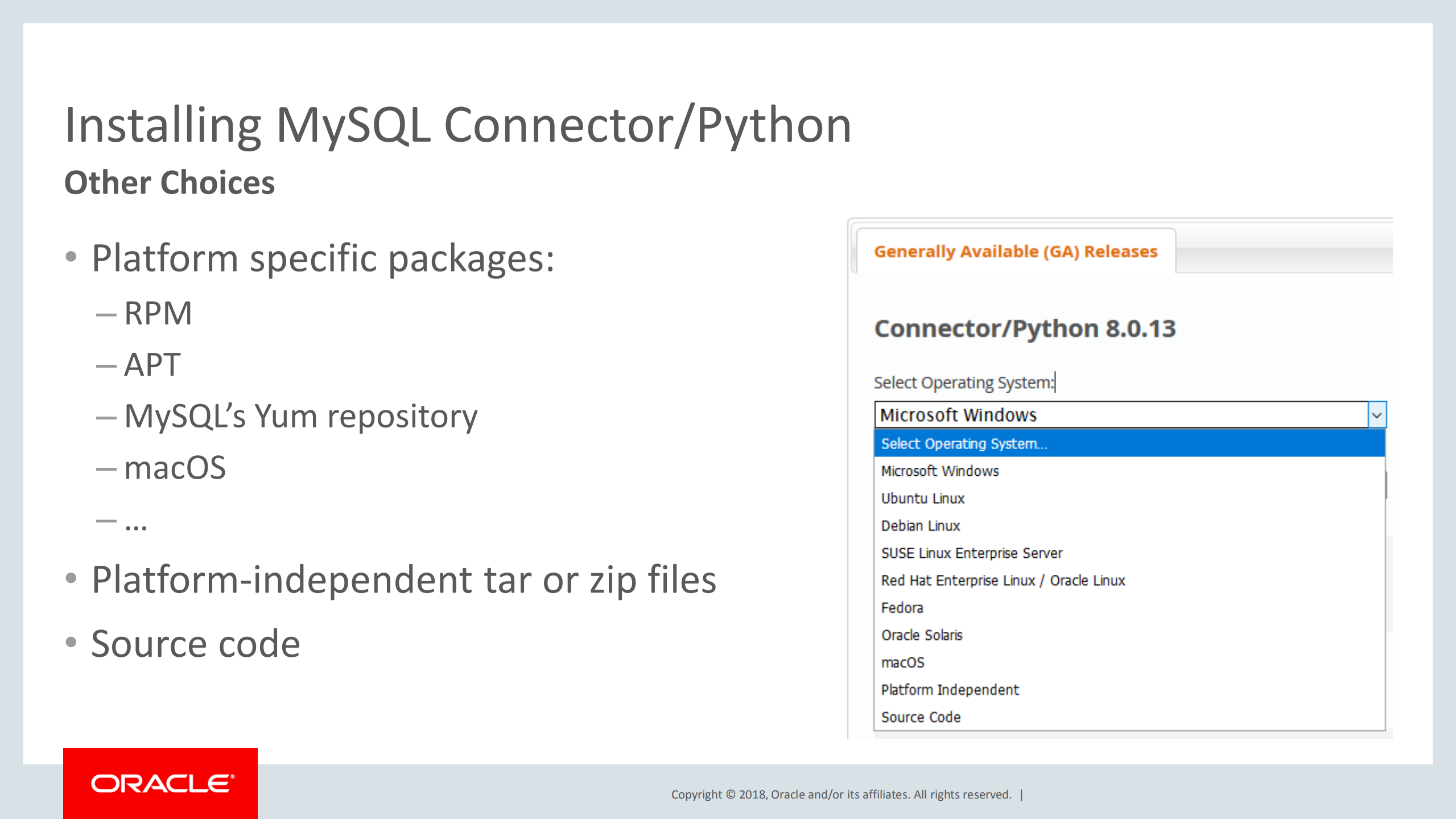Pick SUSE Linux Enterprise Server
This screenshot has width=1456, height=819.
pos(971,553)
